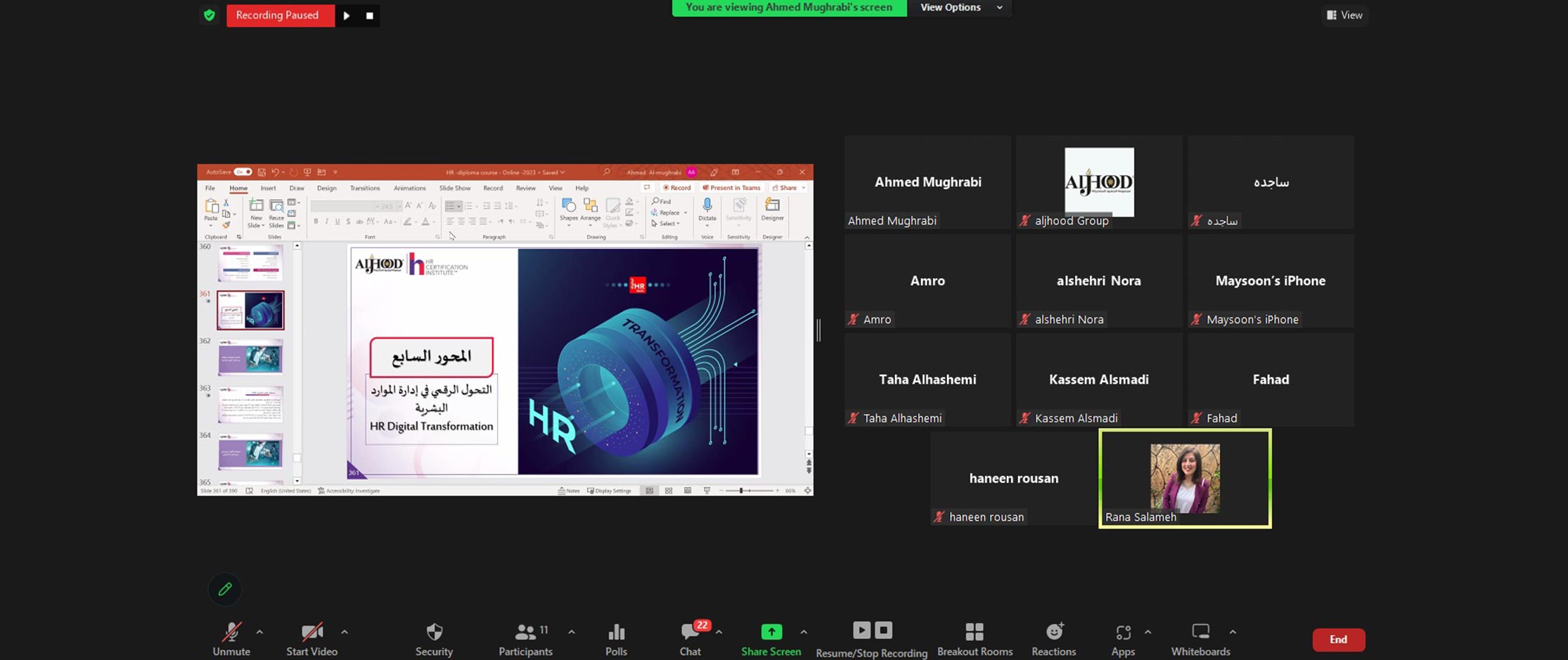Open Breakout Rooms
Screen dimensions: 1568x660
974,633
